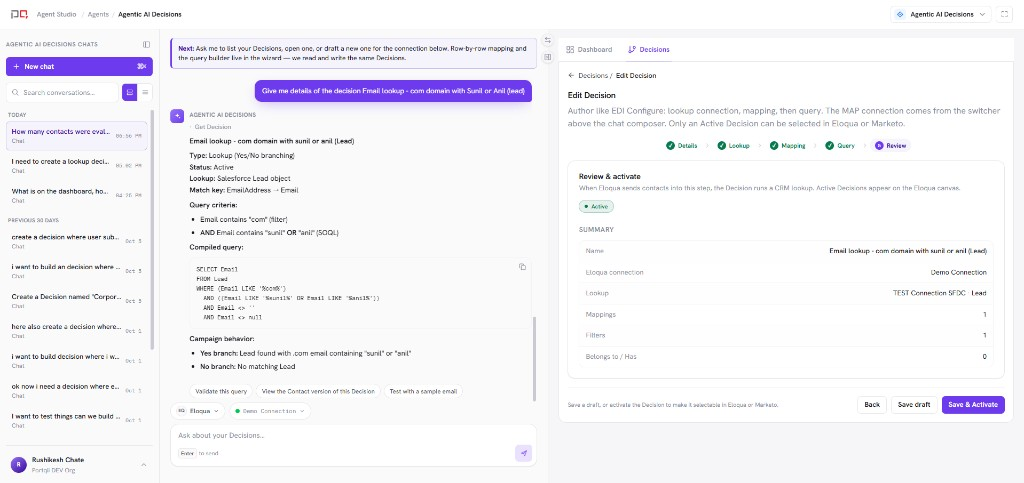Open chat 'ok now i need a decision where e...'

tap(76, 390)
